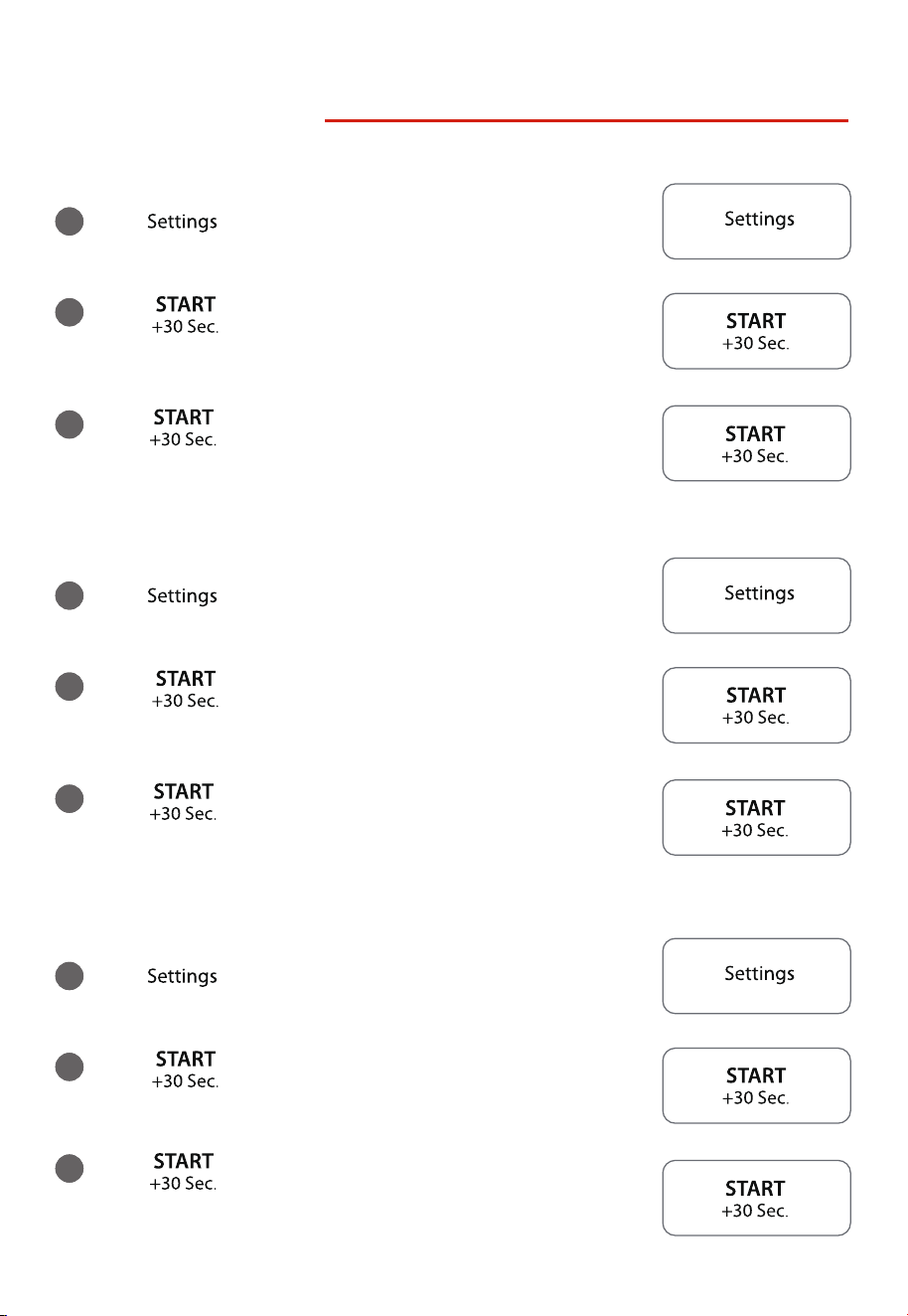Screen dimensions: 908x1316
Task: Click the middle group's first bordered START +30 Sec. button
Action: tap(756, 705)
